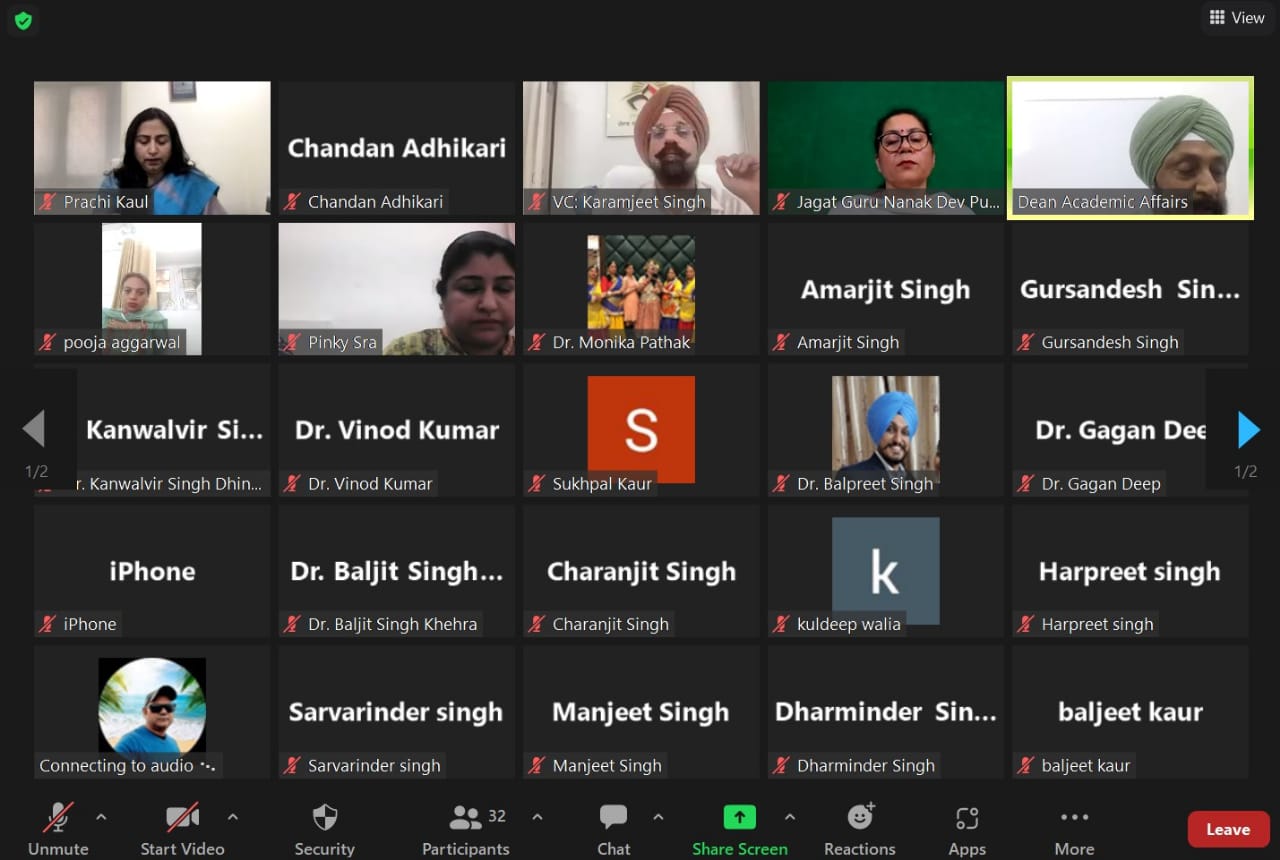Expand audio options arrow beside Unmute

tap(101, 817)
